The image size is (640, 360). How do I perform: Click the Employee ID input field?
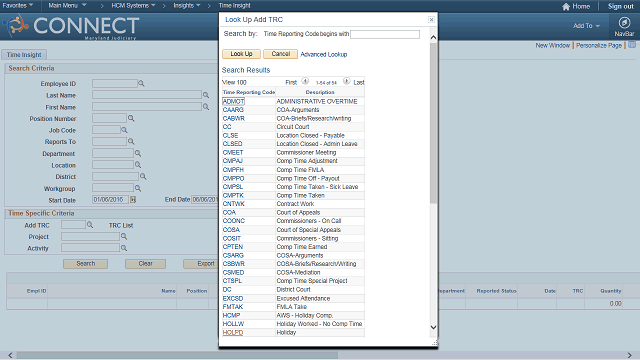[x=115, y=83]
